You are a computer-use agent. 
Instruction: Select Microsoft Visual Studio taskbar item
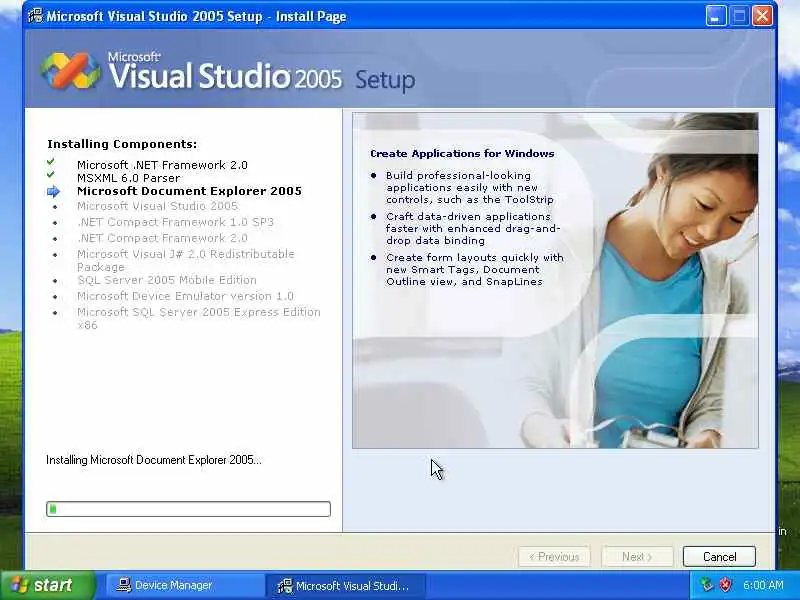tap(346, 585)
